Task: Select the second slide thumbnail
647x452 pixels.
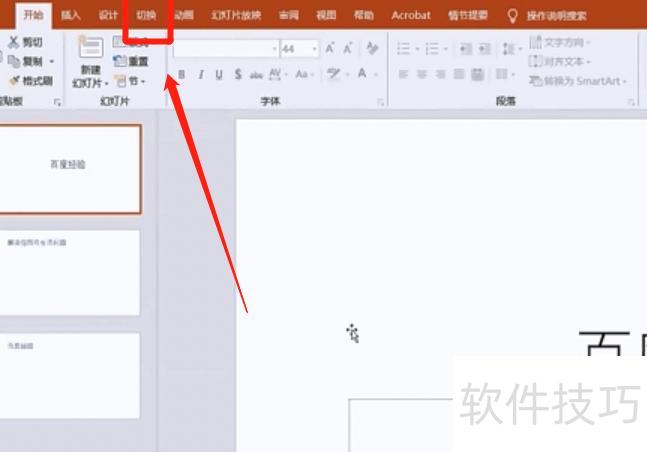Action: coord(70,273)
